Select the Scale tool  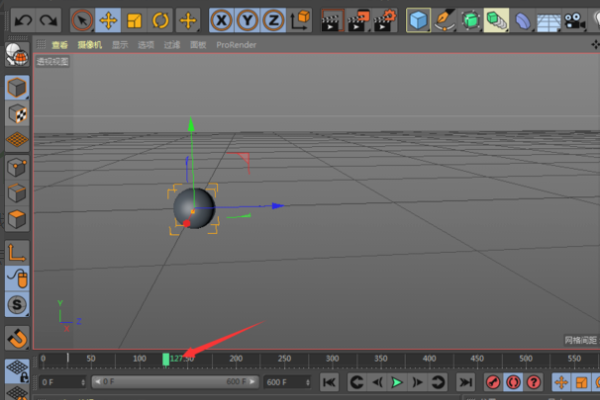tap(135, 19)
